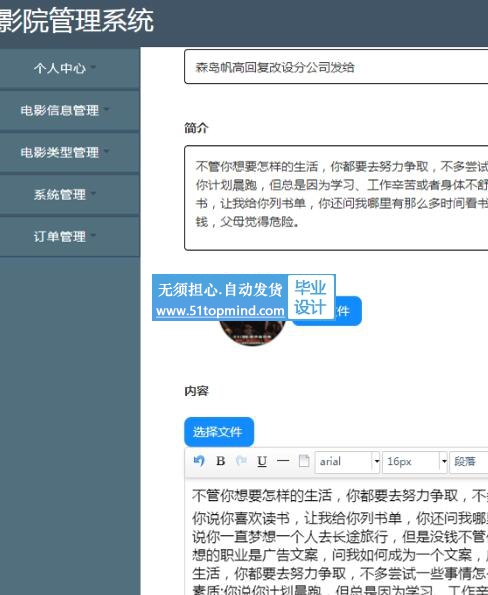Focus the input field containing 森岛帆高回复
Viewport: 488px width, 595px height.
[336, 66]
